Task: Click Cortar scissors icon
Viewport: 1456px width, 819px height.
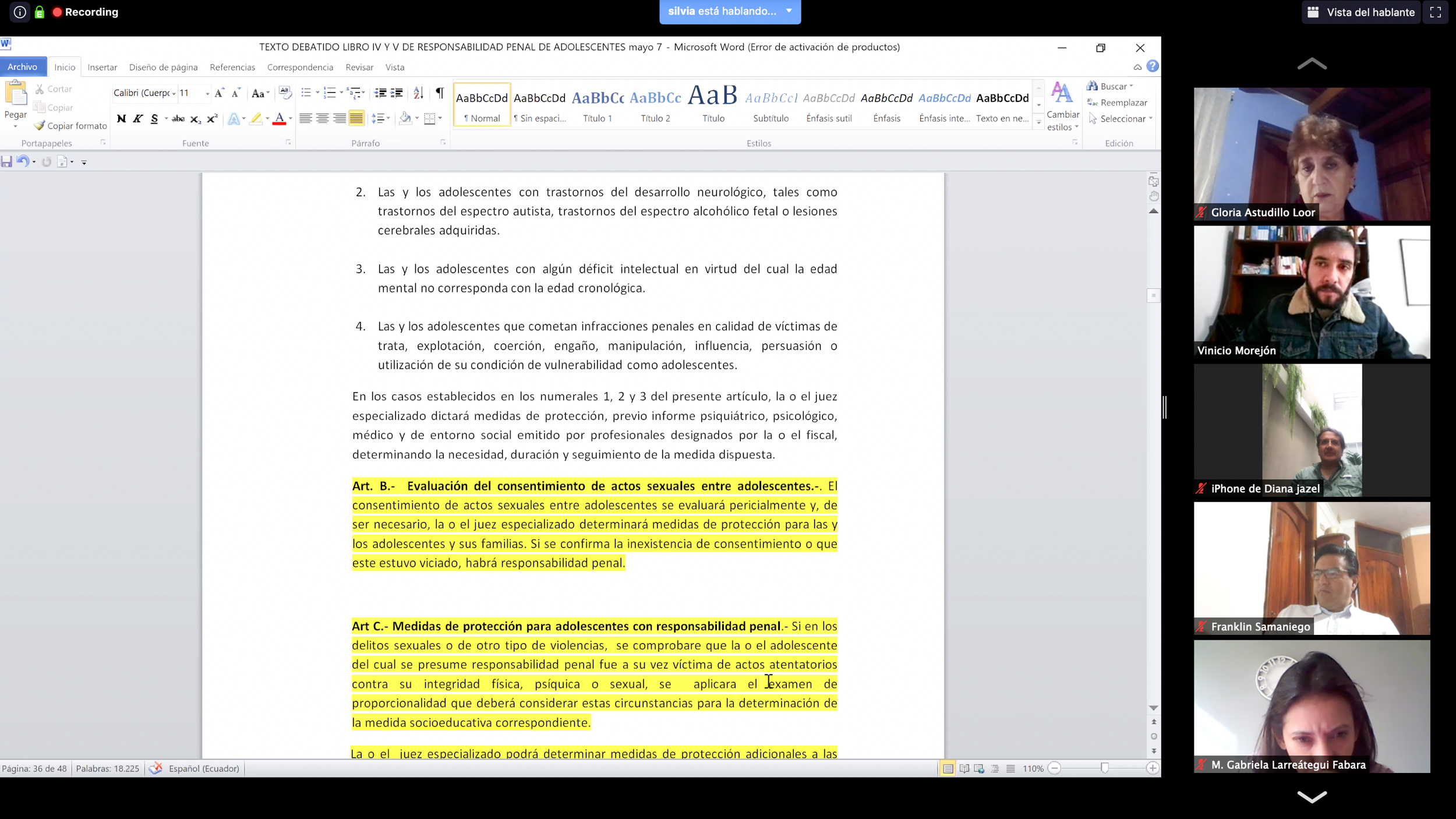Action: 40,89
